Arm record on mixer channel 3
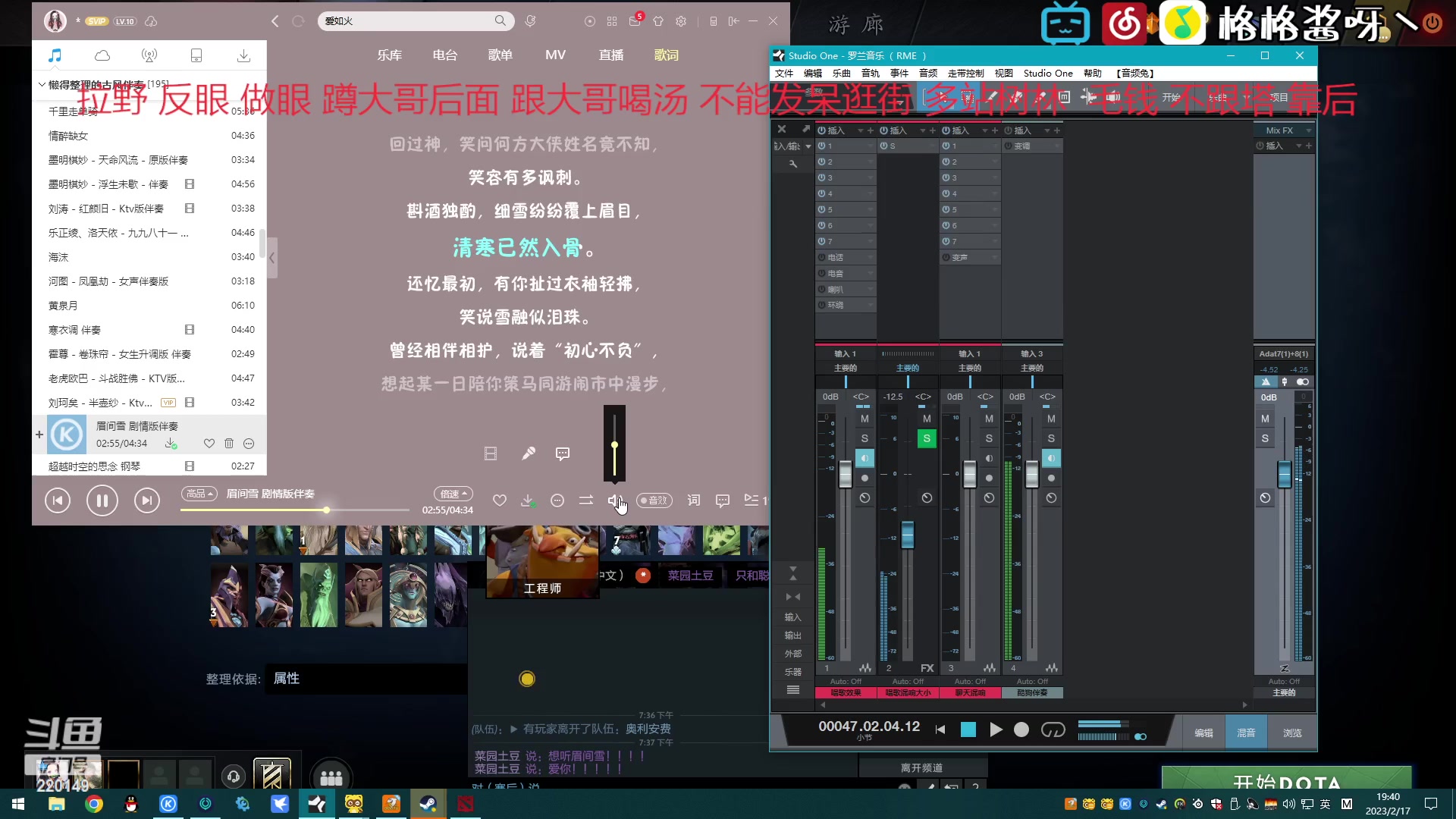 tap(989, 478)
